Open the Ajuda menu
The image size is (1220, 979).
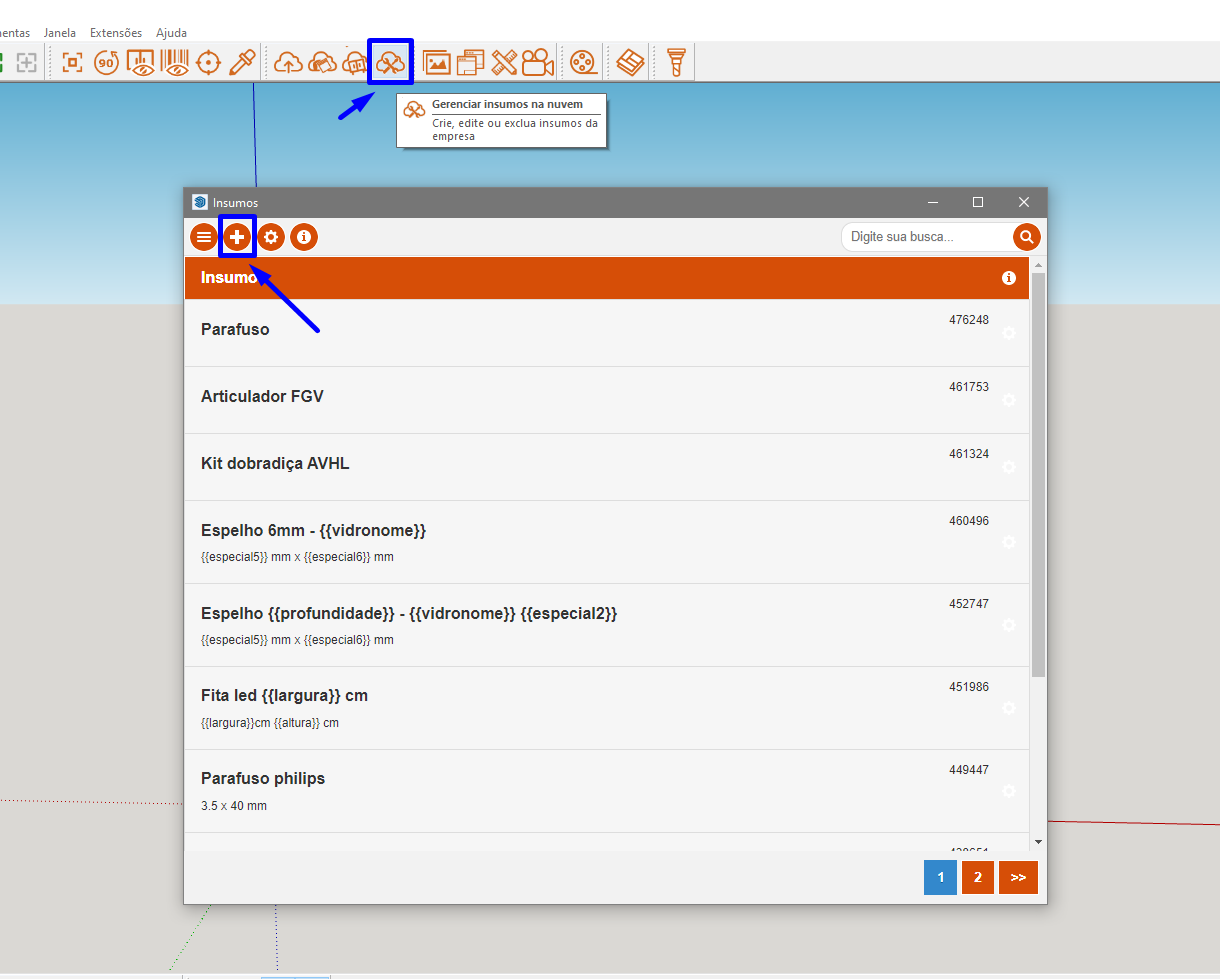tap(171, 33)
